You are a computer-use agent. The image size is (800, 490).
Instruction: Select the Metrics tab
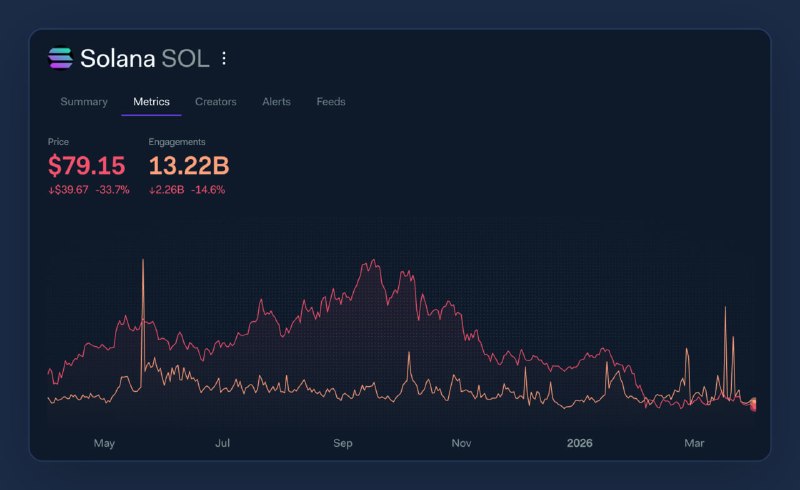point(151,102)
